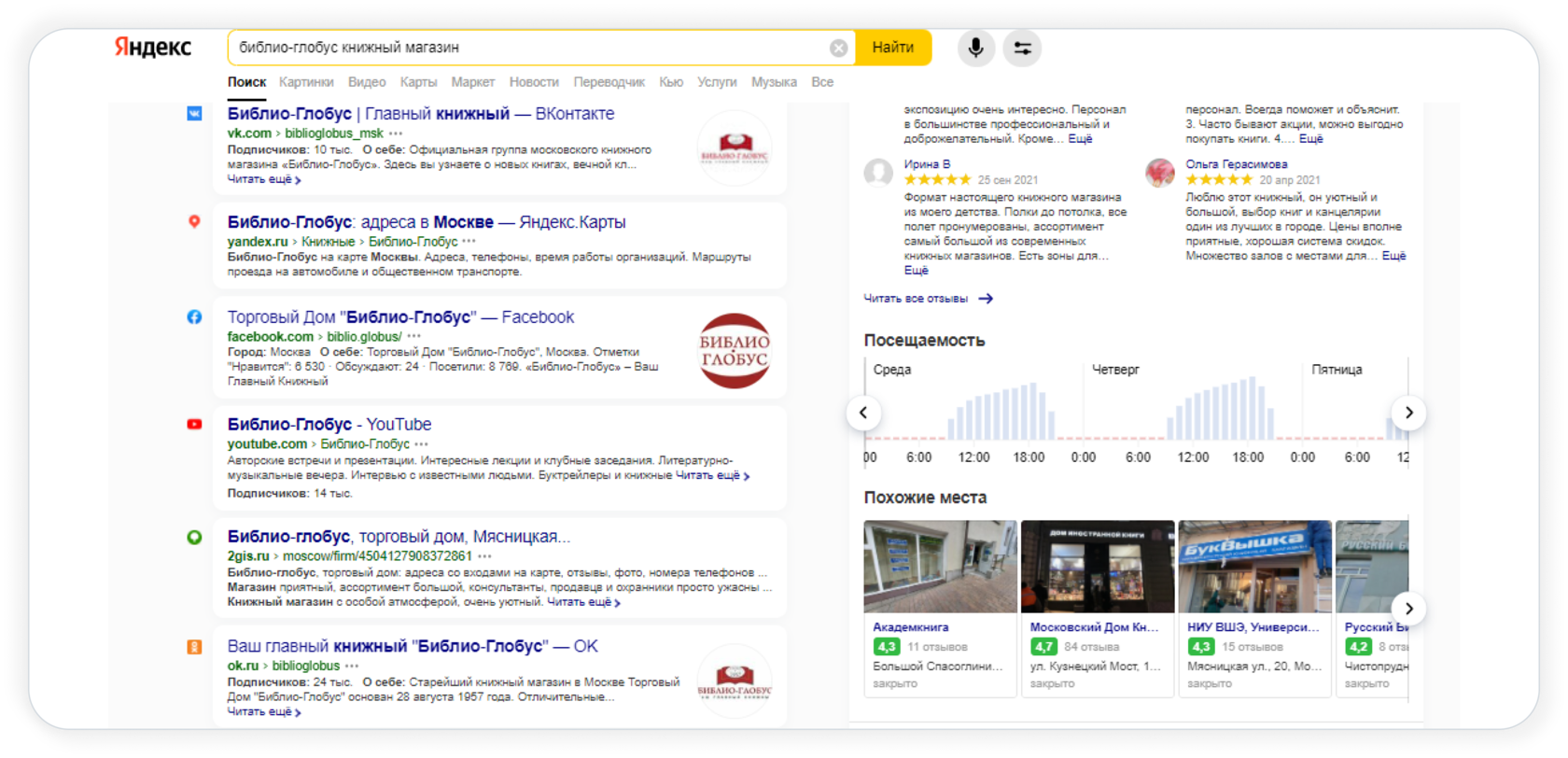1568x758 pixels.
Task: Expand Читать ещё under OK result
Action: click(264, 712)
